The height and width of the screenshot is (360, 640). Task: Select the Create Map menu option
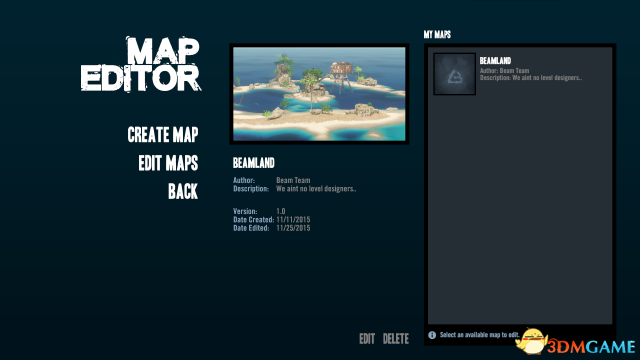point(163,135)
